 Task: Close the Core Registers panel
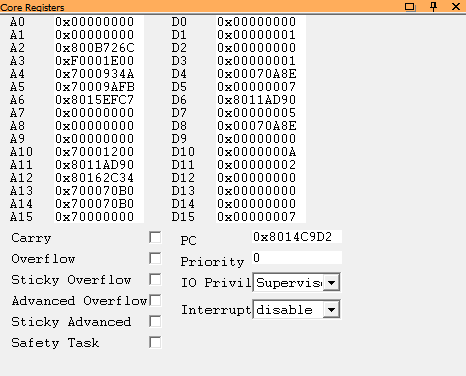tap(456, 7)
